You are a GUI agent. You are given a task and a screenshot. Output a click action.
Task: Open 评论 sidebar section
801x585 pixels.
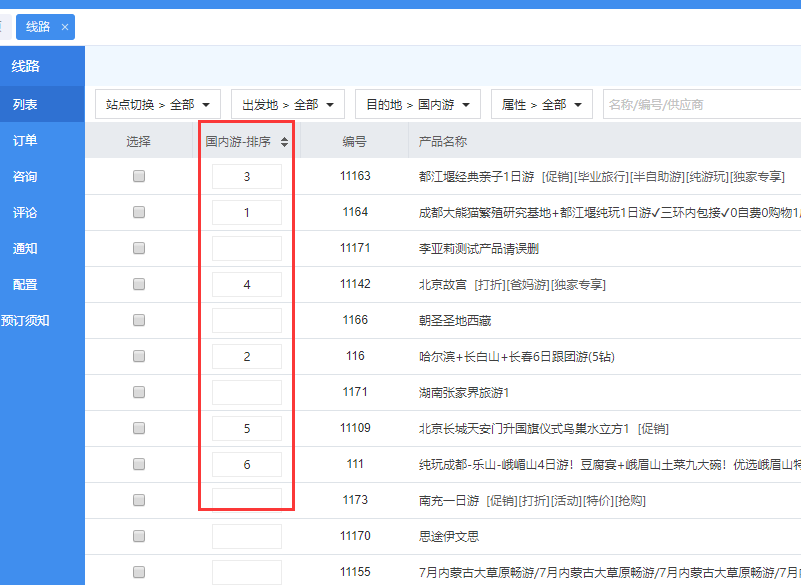tap(26, 212)
